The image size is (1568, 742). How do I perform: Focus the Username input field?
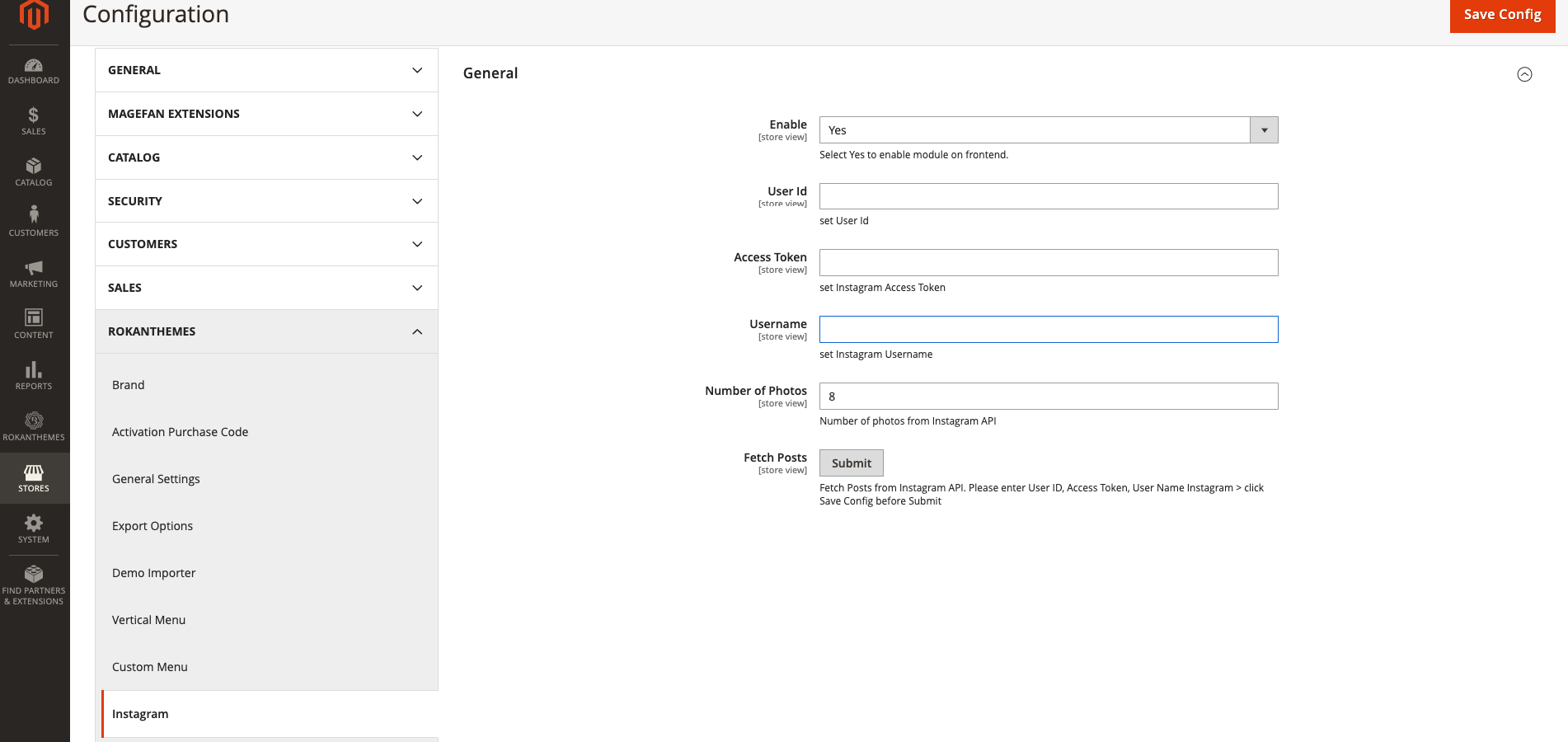pos(1049,330)
